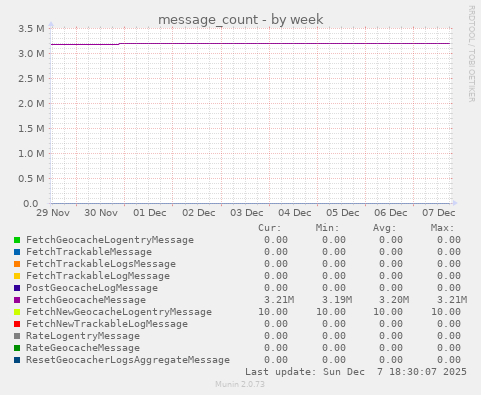Click FetchNewGeocacheLogentryMessage current value 10.00
Image resolution: width=481 pixels, height=395 pixels.
(x=273, y=312)
